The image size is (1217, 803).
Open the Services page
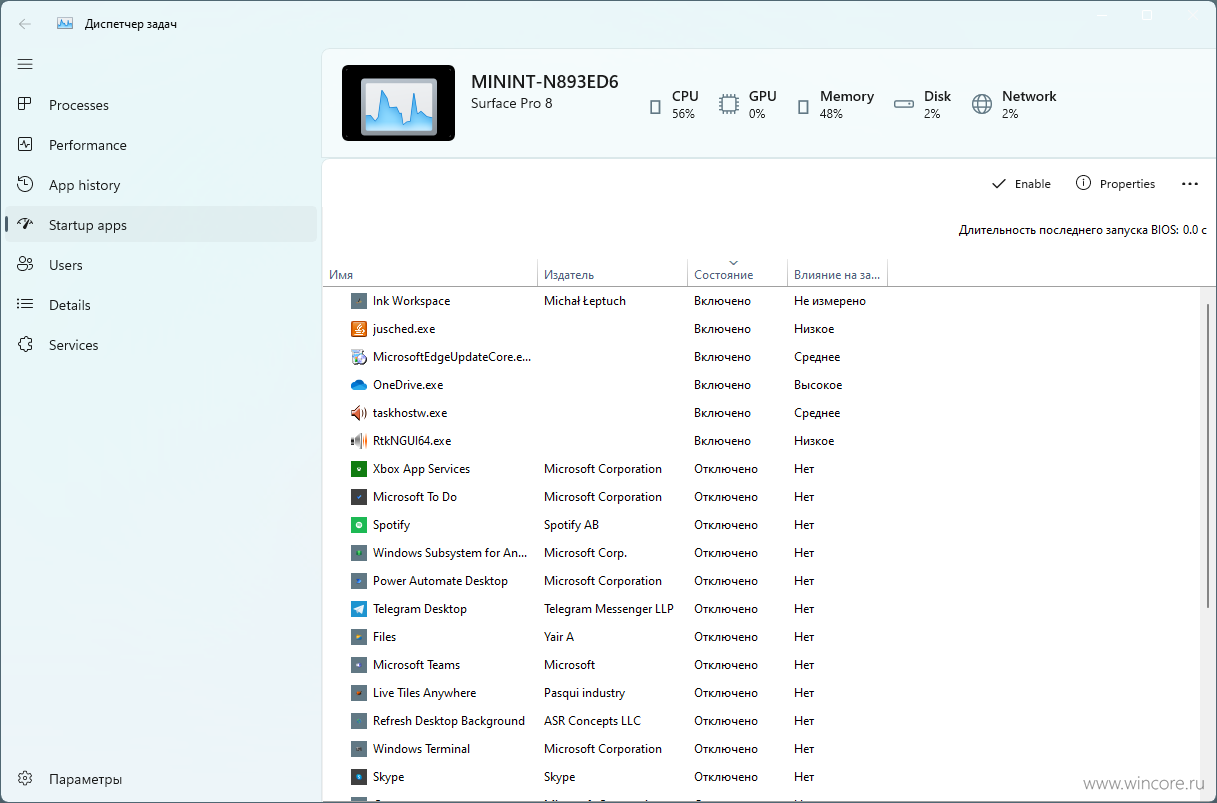point(161,345)
